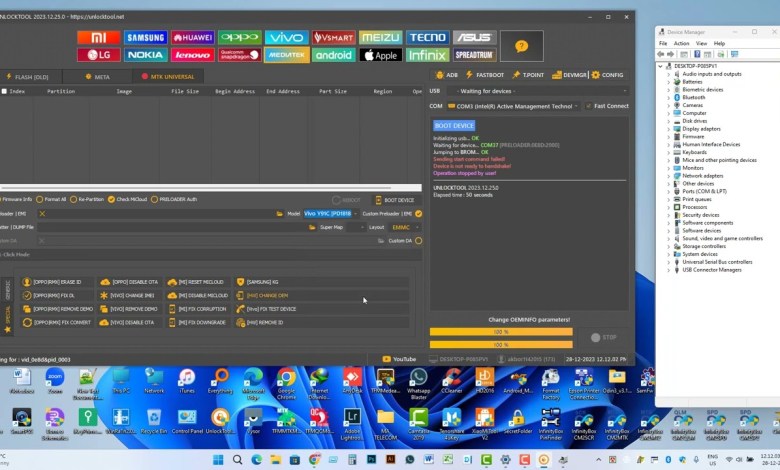Select the SPECIAL vertical side tab
Image resolution: width=780 pixels, height=470 pixels.
click(x=7, y=318)
